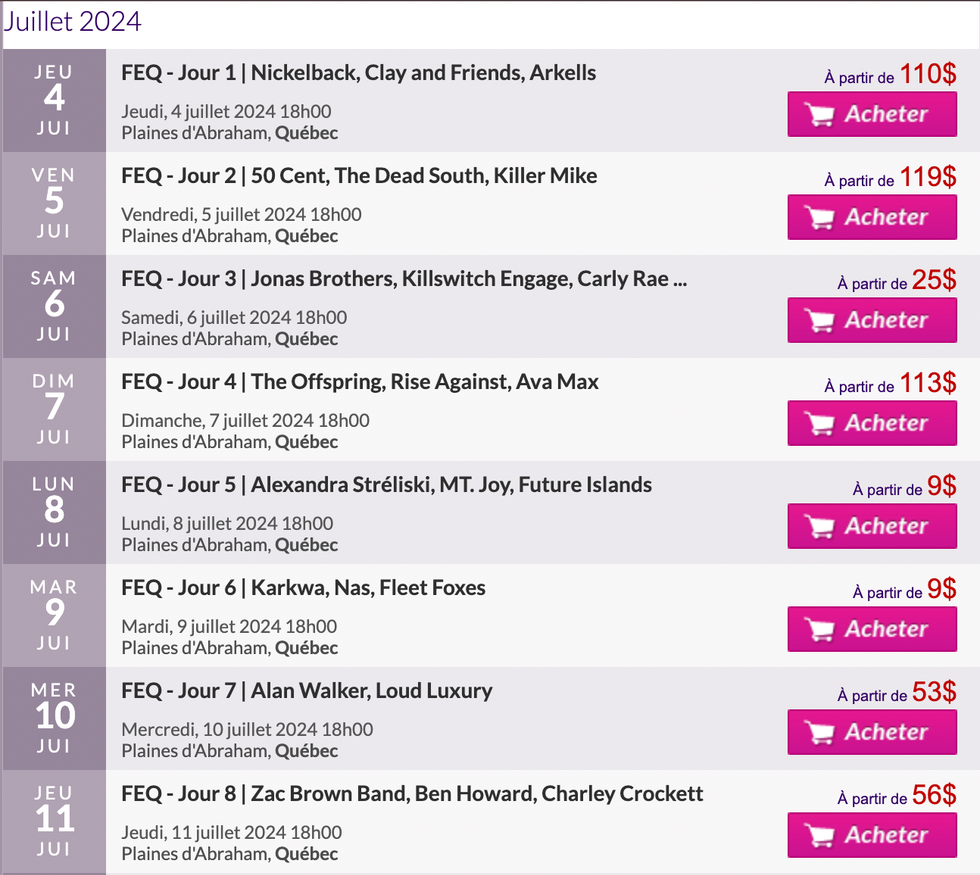Viewport: 980px width, 875px height.
Task: Open the Jour 7 Loud Luxury event details
Action: pyautogui.click(x=305, y=690)
